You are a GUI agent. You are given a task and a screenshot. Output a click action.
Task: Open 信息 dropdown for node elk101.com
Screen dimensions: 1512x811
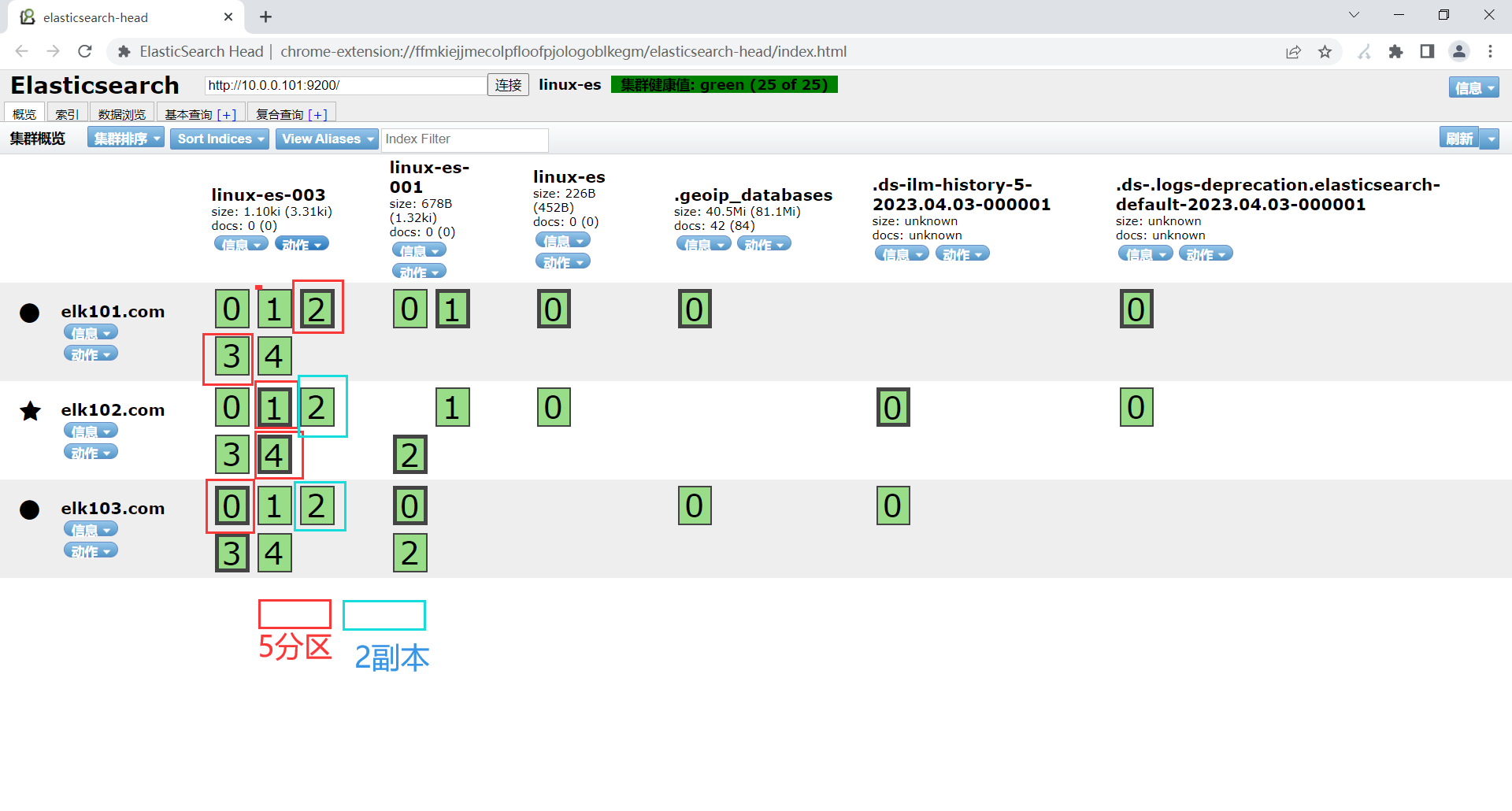click(x=91, y=332)
